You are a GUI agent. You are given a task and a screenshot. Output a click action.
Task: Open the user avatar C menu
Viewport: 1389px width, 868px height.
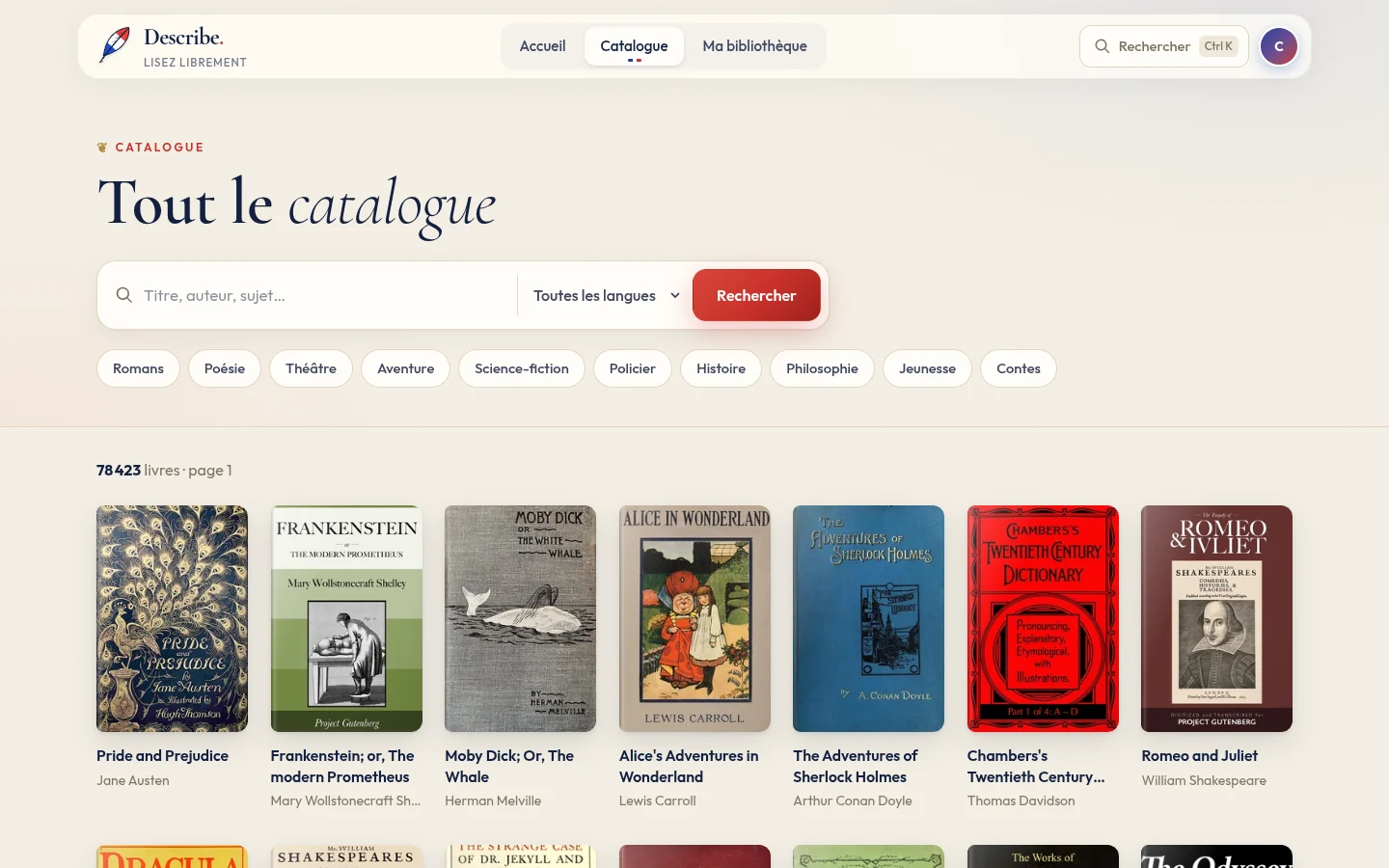click(1279, 46)
